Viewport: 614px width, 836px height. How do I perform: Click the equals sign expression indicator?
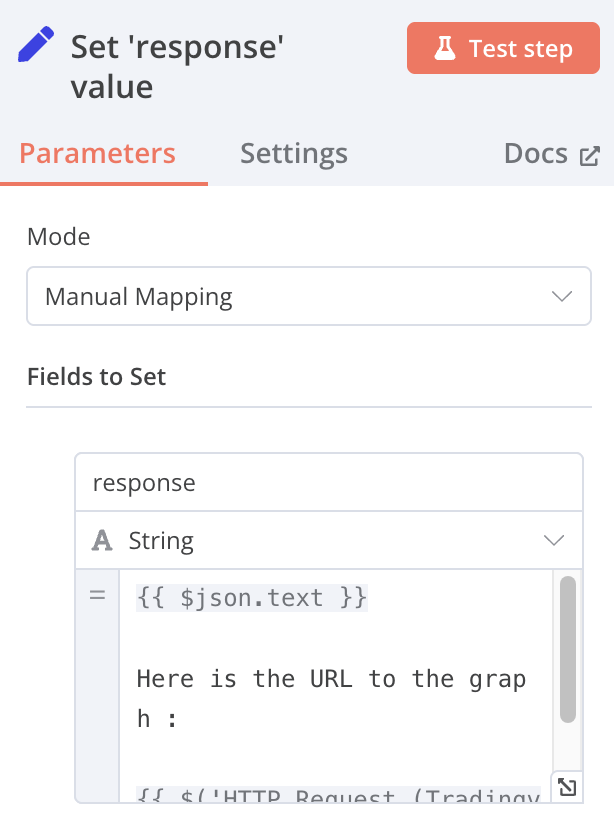[x=97, y=597]
